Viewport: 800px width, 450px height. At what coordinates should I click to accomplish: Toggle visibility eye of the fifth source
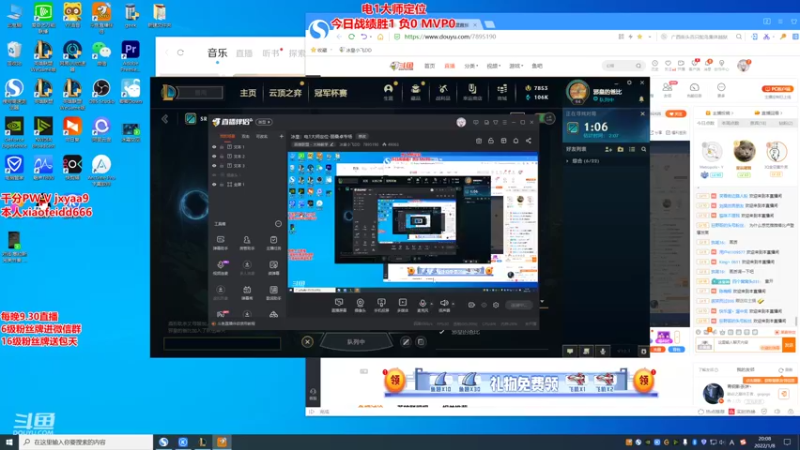[214, 185]
